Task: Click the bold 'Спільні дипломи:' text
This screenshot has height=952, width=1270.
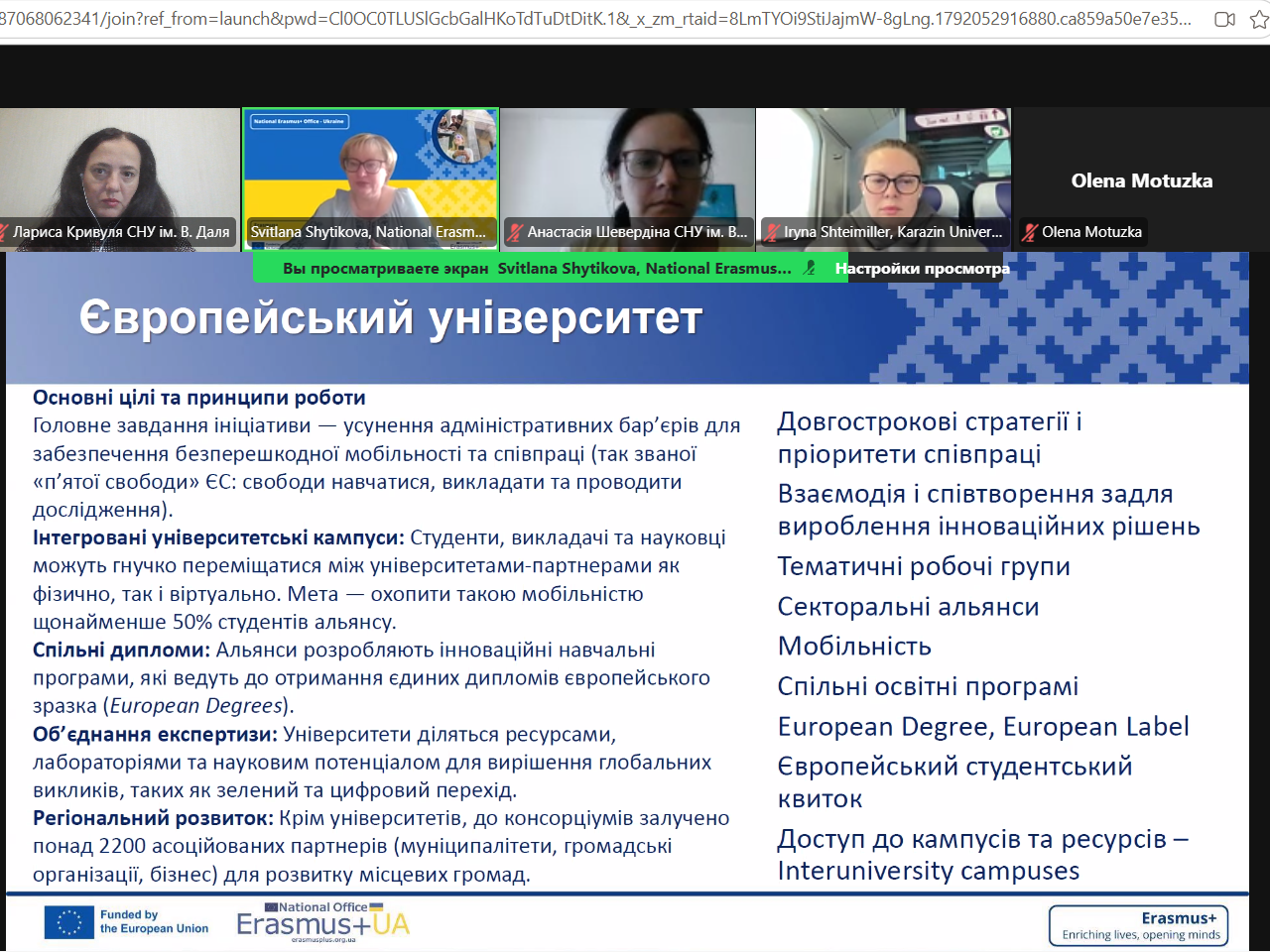Action: tap(121, 650)
